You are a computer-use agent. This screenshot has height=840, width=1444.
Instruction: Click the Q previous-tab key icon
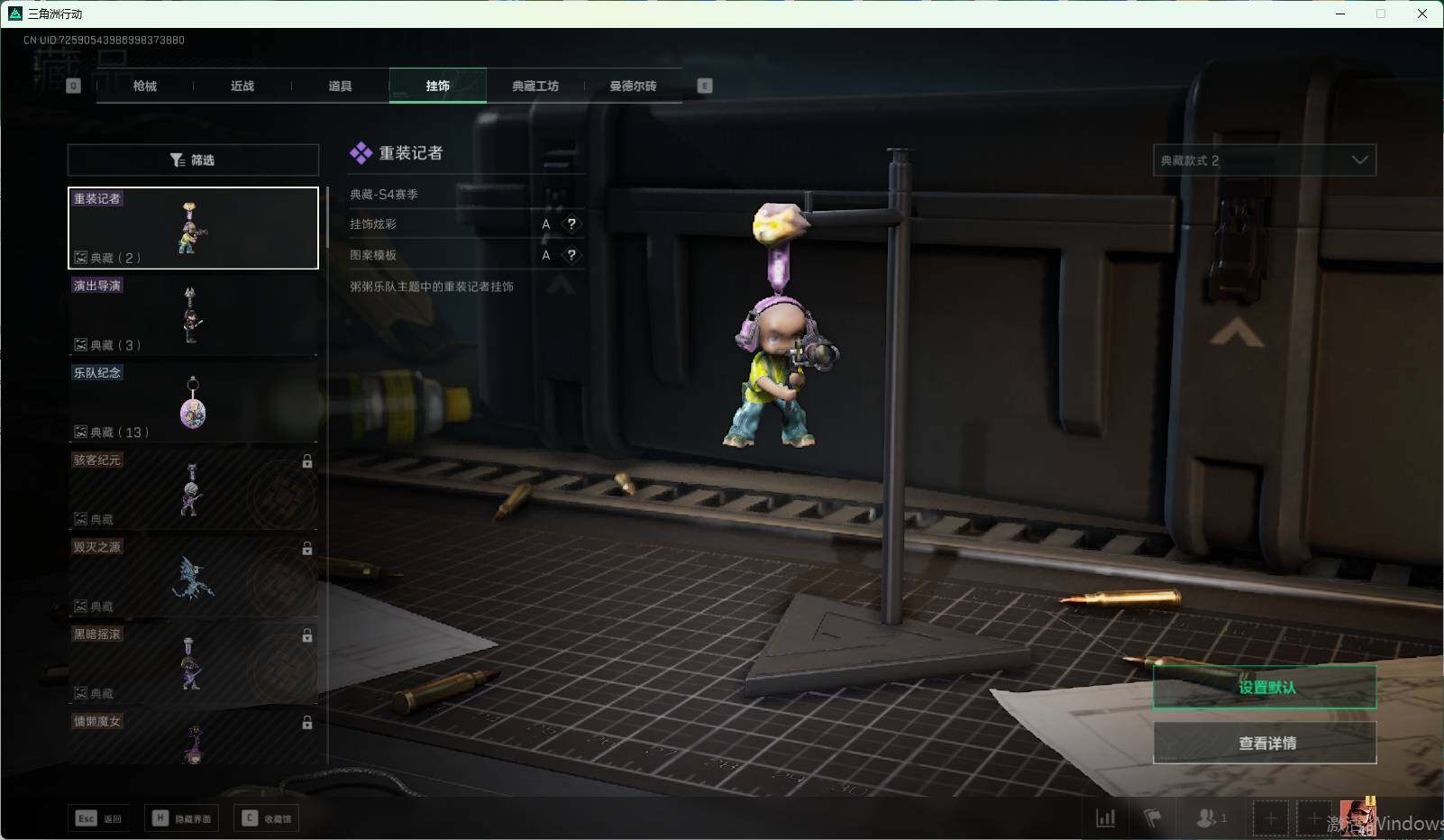pos(74,86)
